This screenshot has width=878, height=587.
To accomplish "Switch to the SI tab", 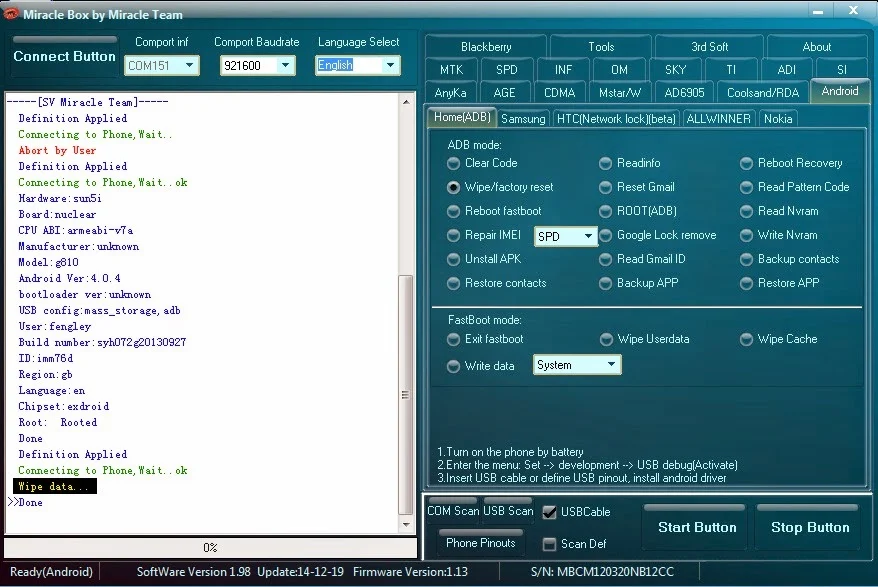I will click(x=842, y=69).
